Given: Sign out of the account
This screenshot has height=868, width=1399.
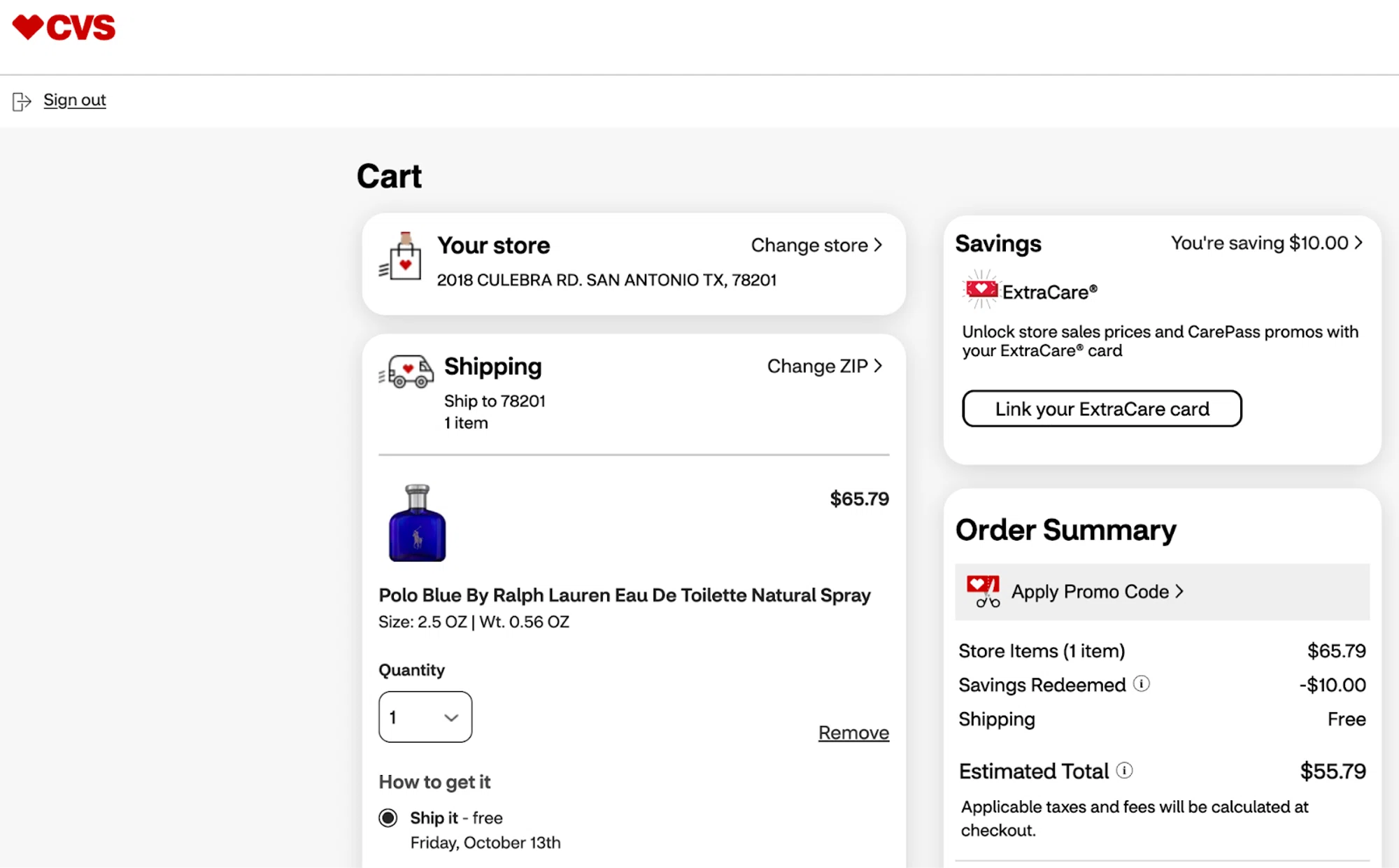Looking at the screenshot, I should coord(74,100).
